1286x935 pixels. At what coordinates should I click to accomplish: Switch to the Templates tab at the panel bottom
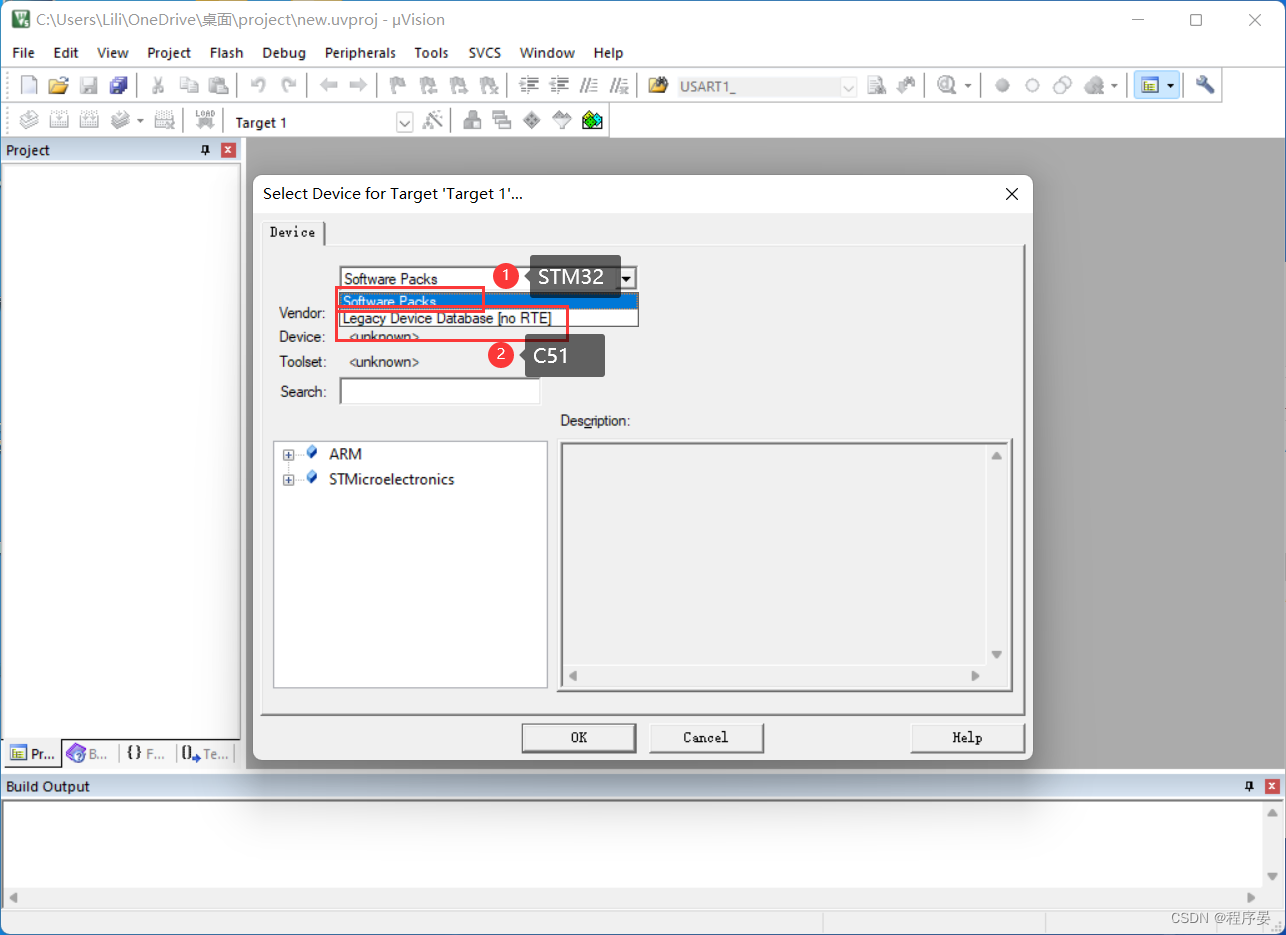tap(206, 753)
